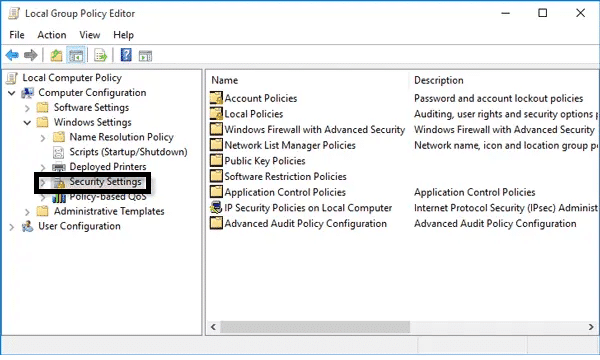600x360 pixels.
Task: Click the Deployed Printers printer icon
Action: (x=59, y=167)
